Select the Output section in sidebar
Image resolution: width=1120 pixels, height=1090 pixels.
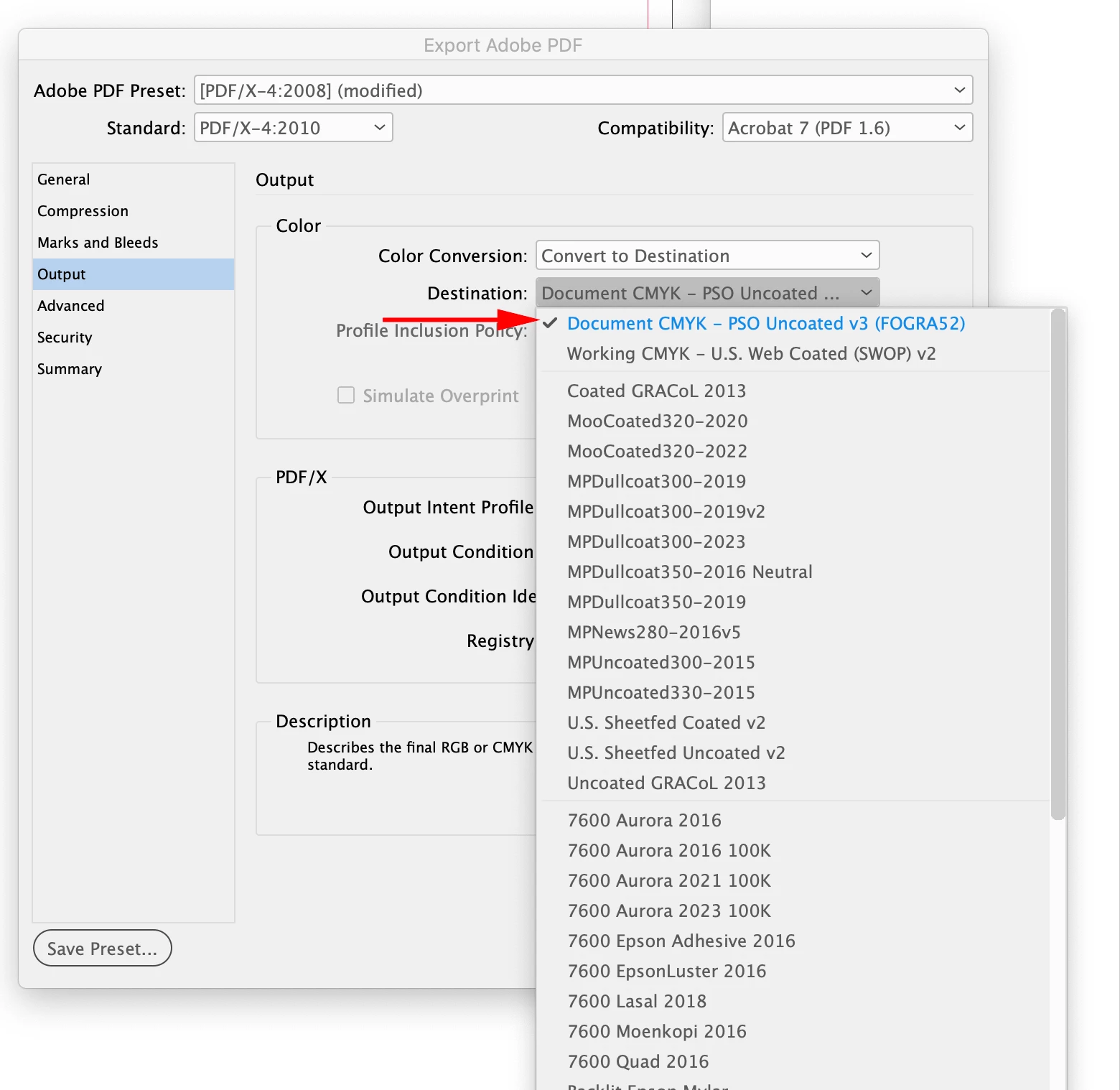pyautogui.click(x=134, y=274)
